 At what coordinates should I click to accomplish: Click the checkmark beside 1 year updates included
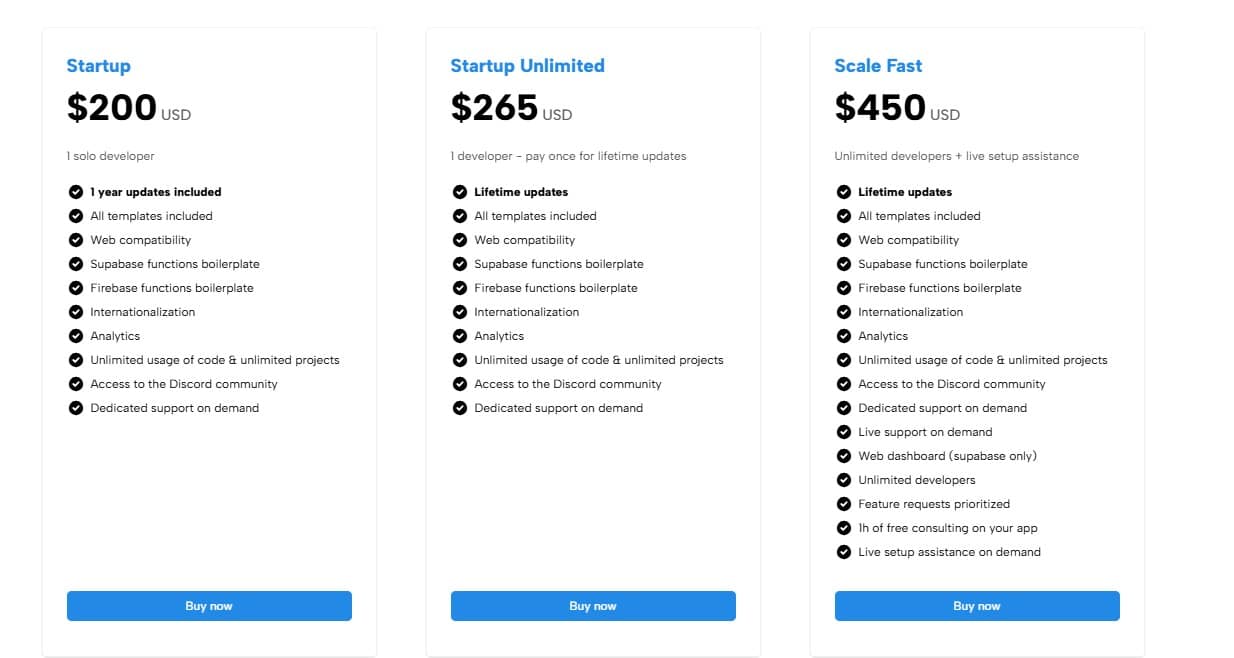tap(75, 192)
